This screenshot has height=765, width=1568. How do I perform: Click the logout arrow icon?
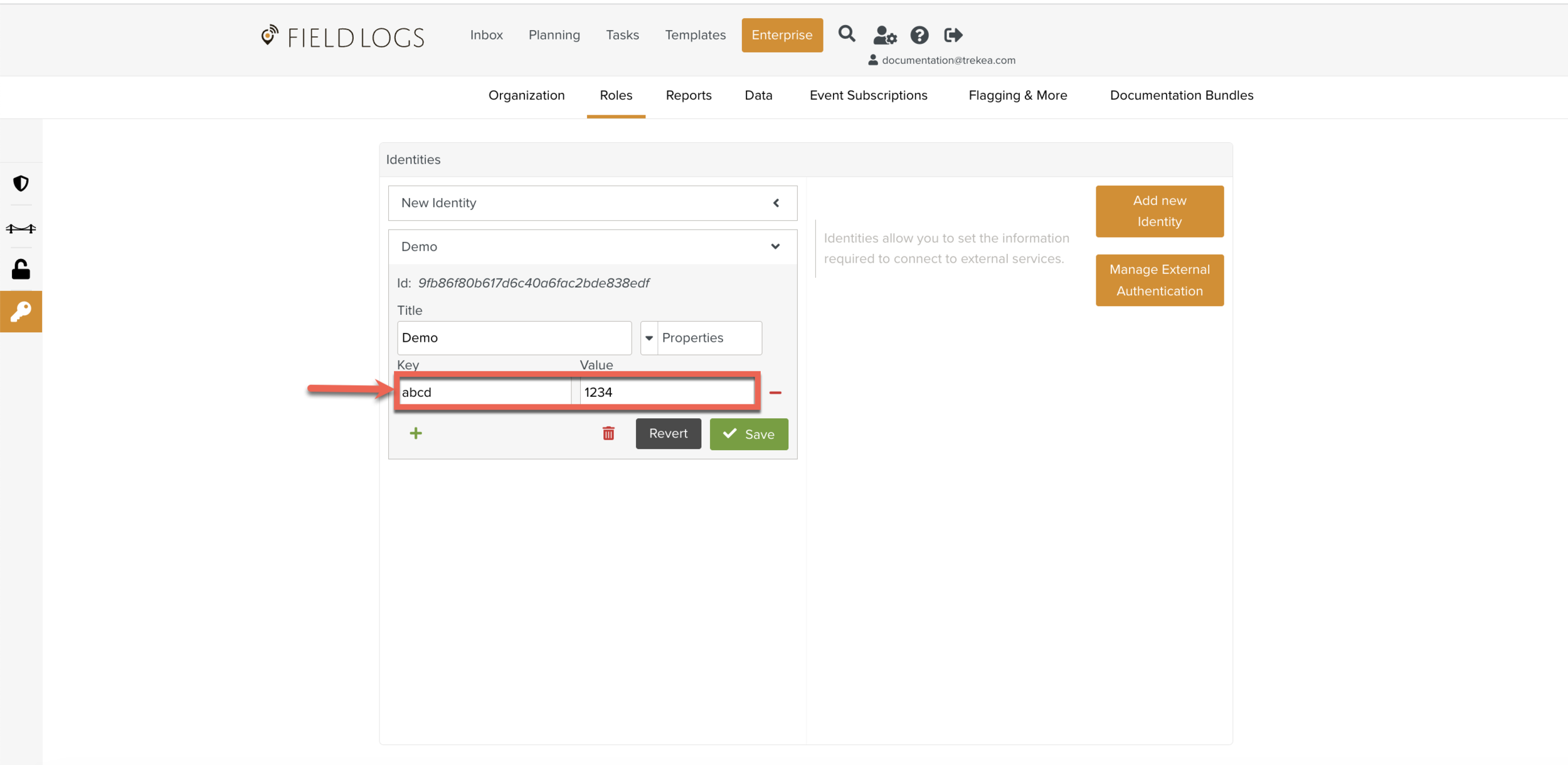tap(953, 35)
